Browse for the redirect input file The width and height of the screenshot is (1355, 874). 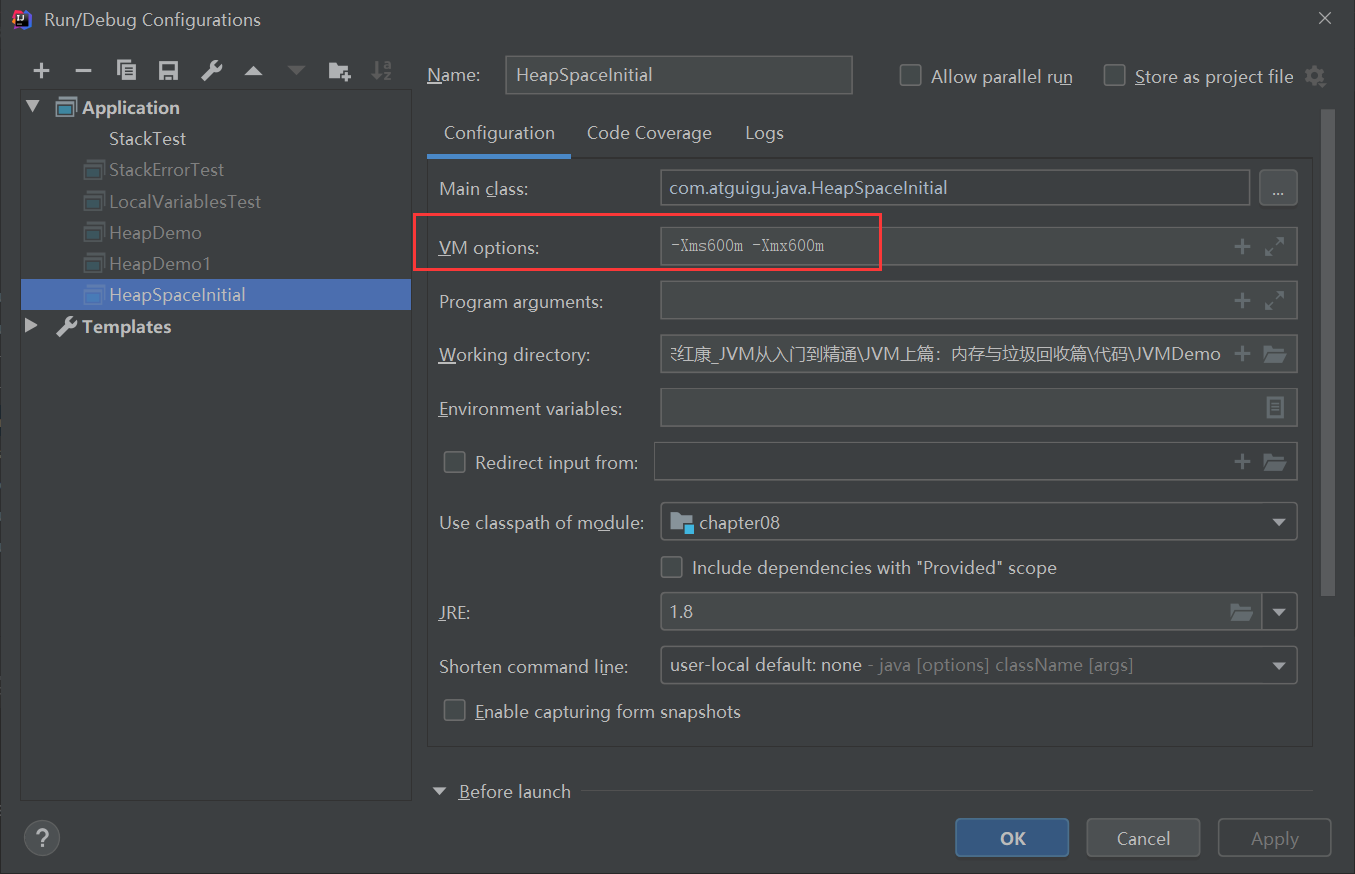(x=1274, y=461)
